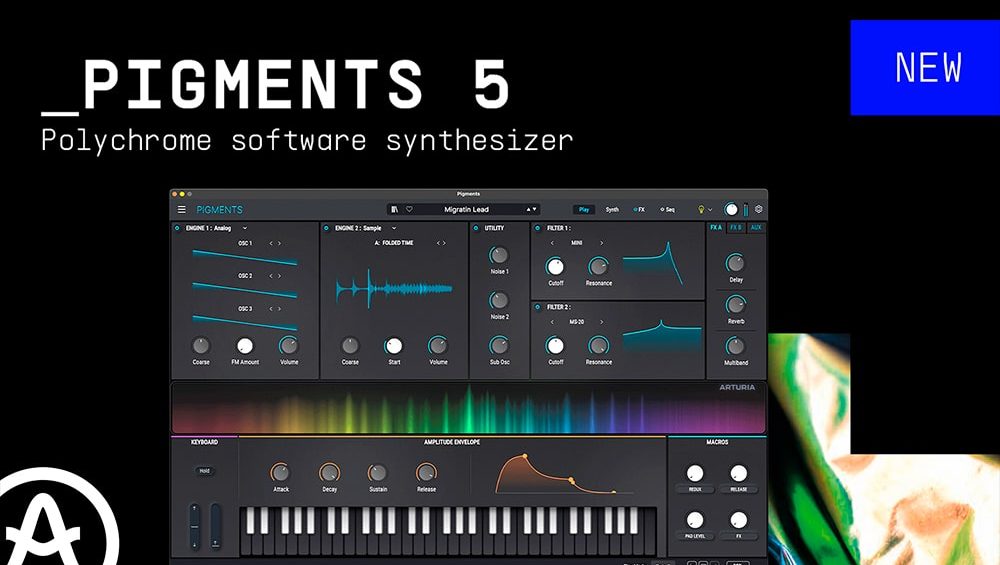Image resolution: width=1000 pixels, height=565 pixels.
Task: Toggle the keyboard Hold button
Action: click(x=205, y=471)
